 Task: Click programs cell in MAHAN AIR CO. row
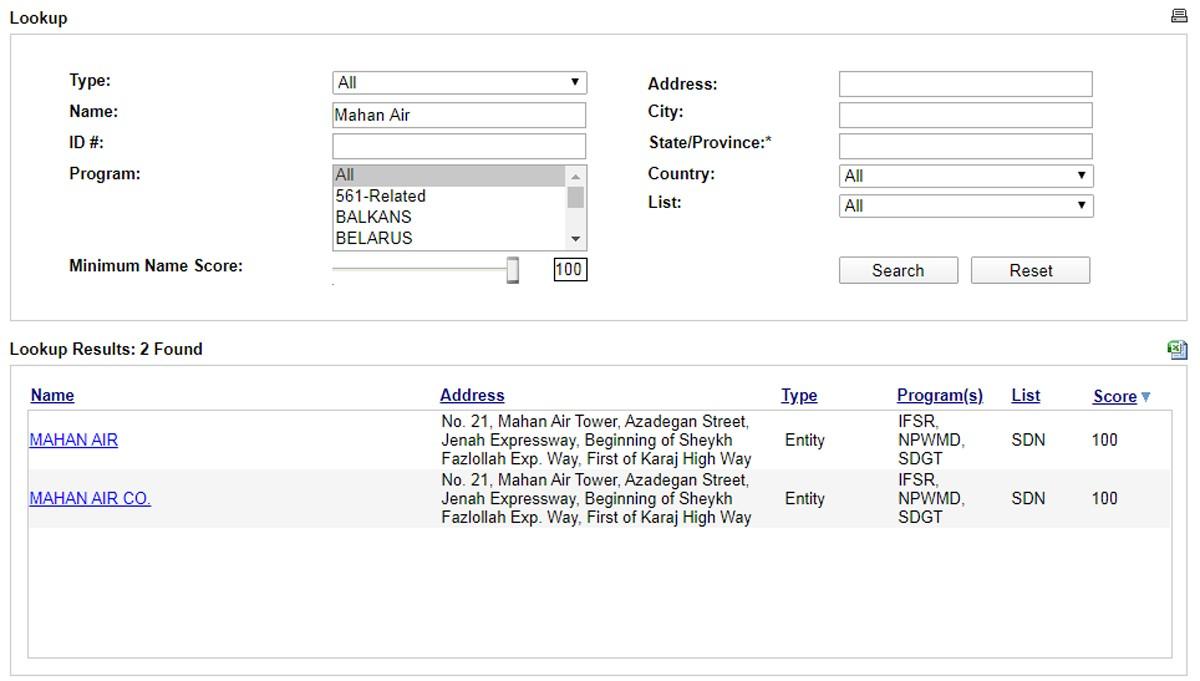[x=931, y=498]
